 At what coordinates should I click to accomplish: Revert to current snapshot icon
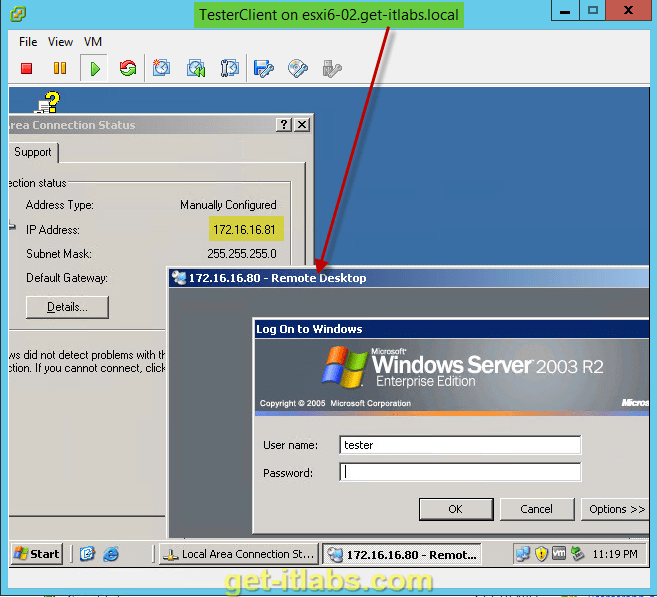click(x=196, y=68)
